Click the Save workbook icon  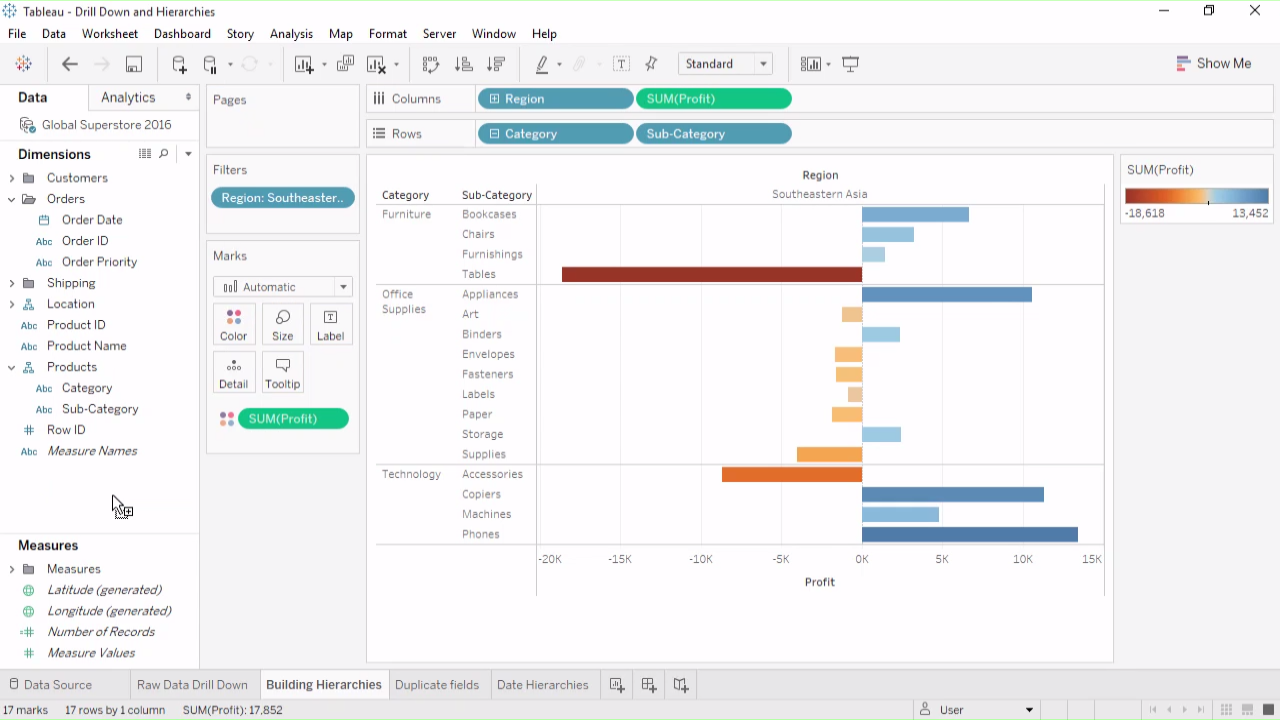click(x=133, y=64)
